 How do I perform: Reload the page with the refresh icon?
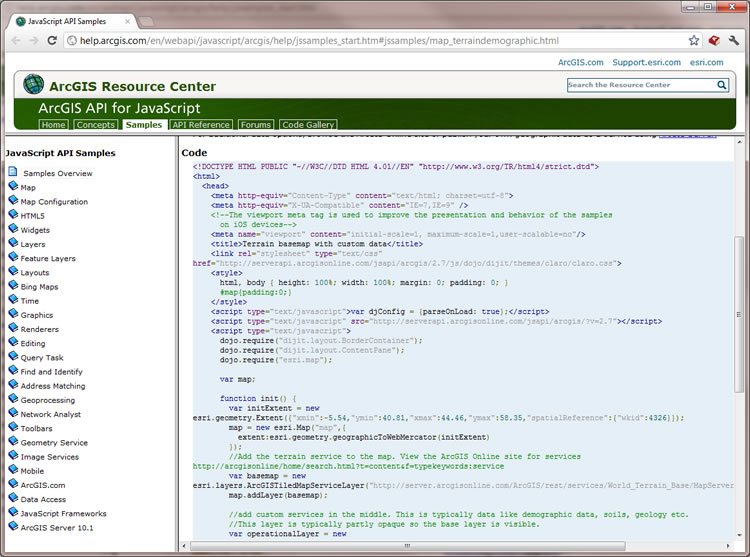52,41
